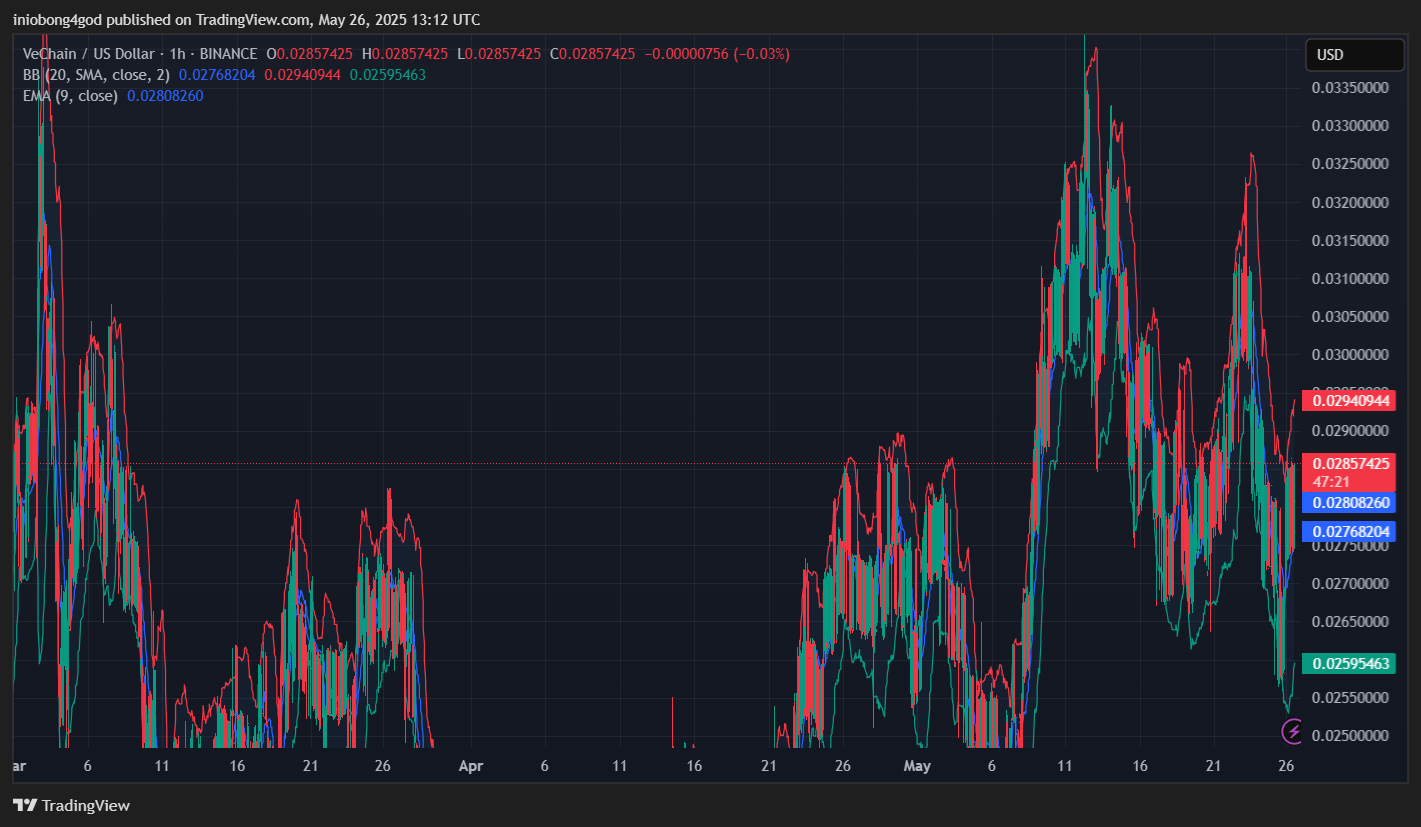This screenshot has width=1421, height=827.
Task: Click the May label on the time axis
Action: coord(917,766)
